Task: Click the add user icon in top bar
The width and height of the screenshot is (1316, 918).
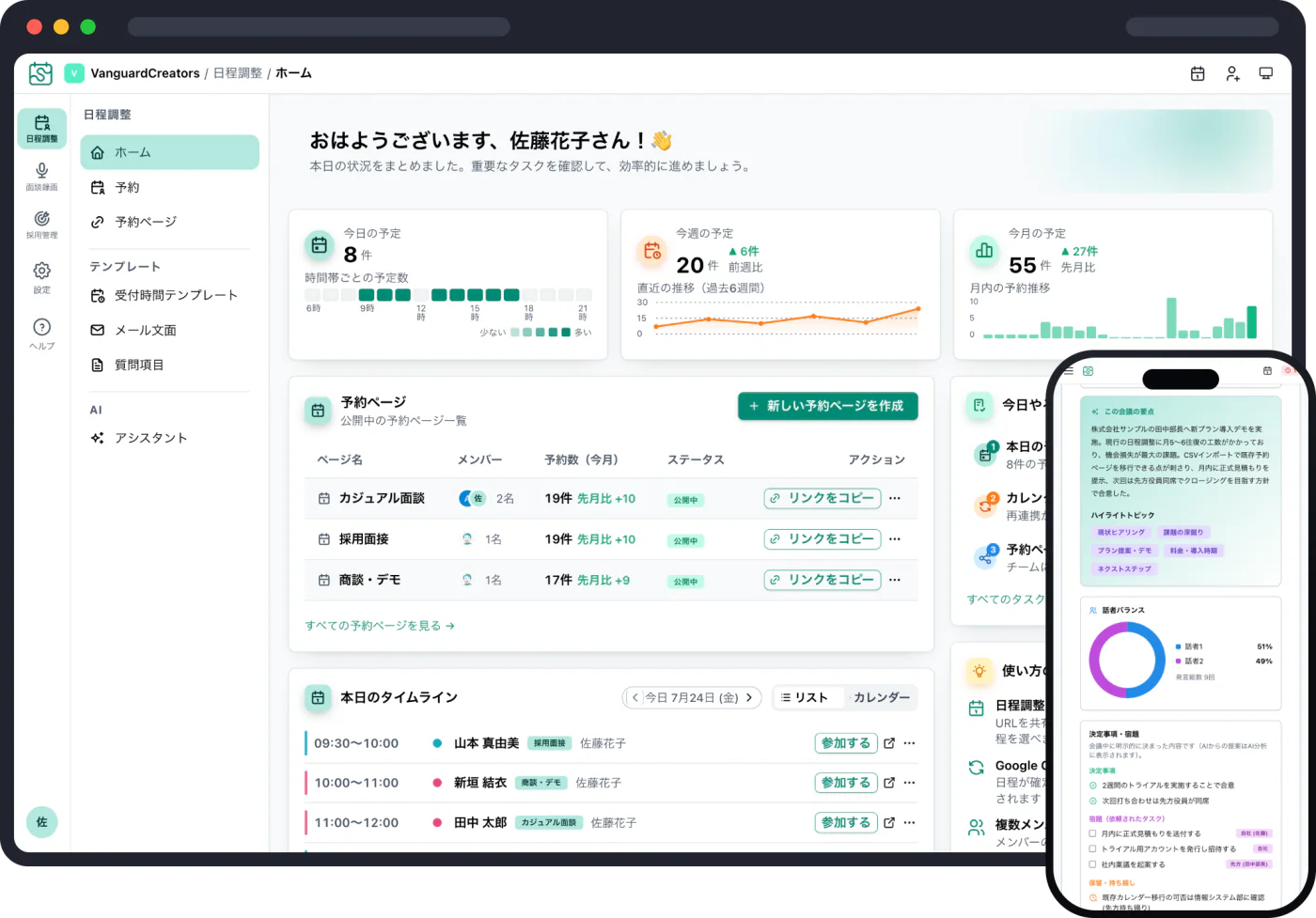Action: pos(1232,73)
